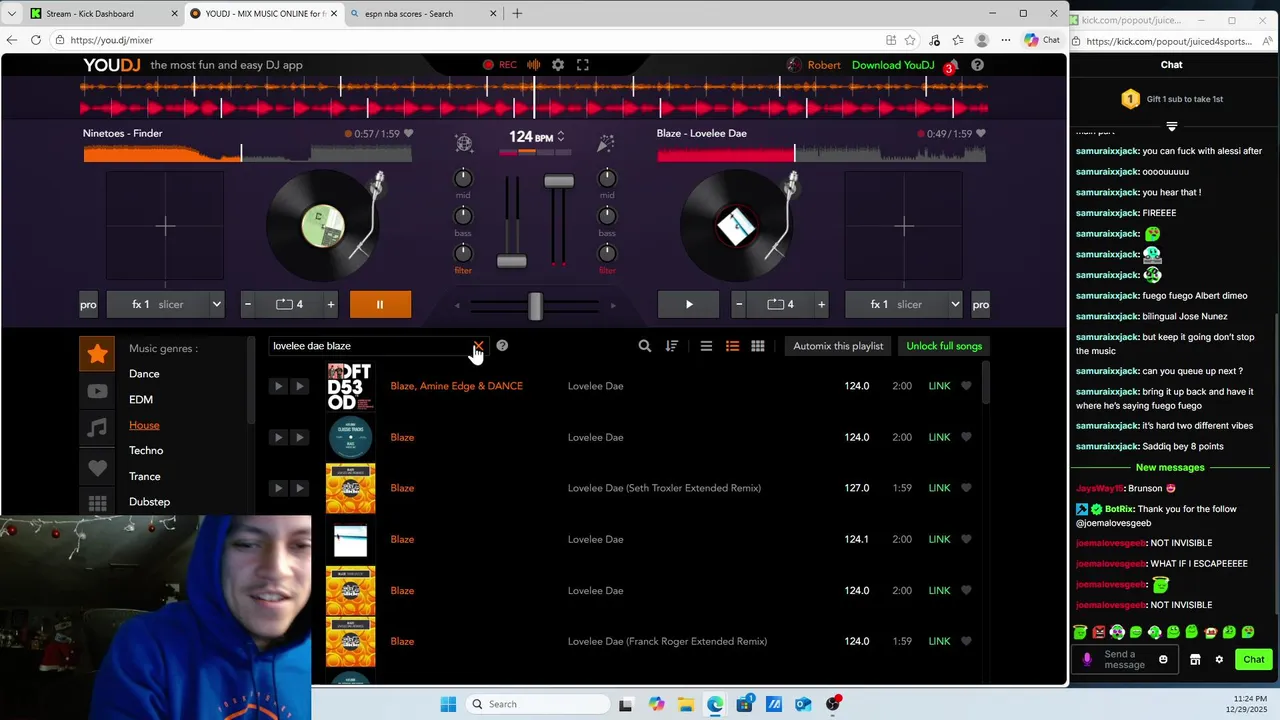Screen dimensions: 1280x720
Task: Click the green Chat send button
Action: click(x=1254, y=659)
